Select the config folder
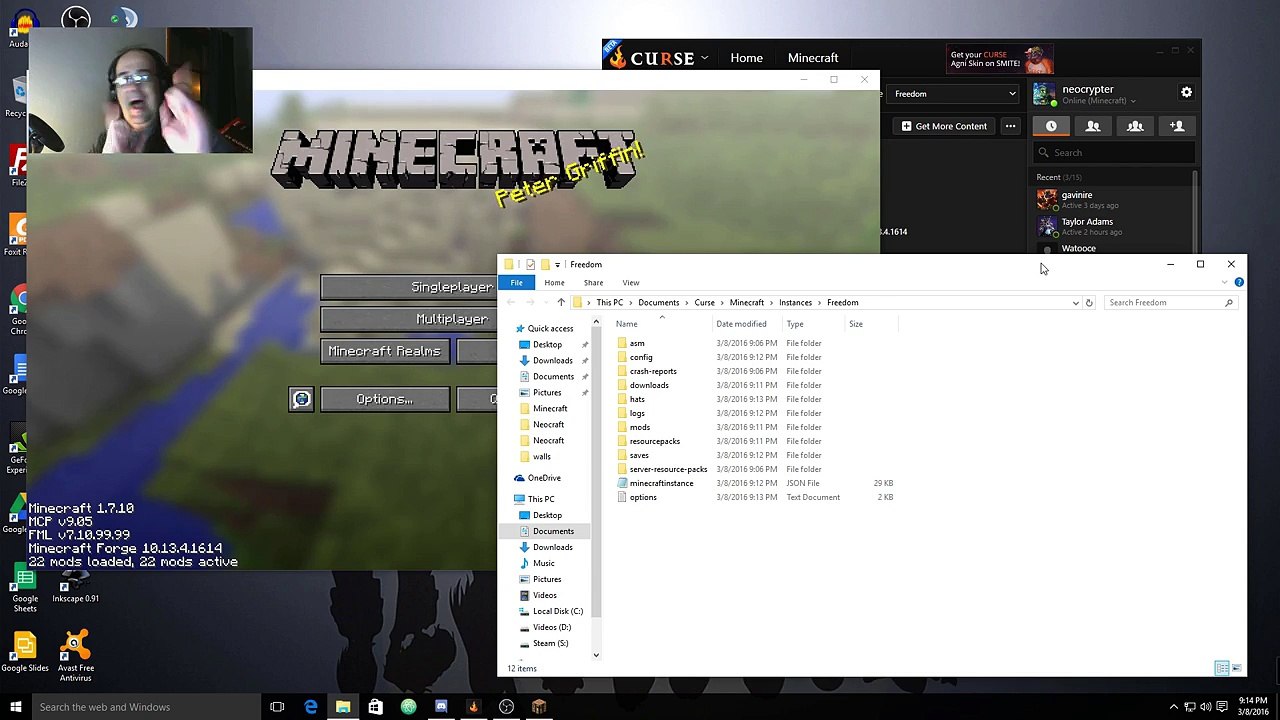This screenshot has width=1280, height=720. [x=641, y=357]
